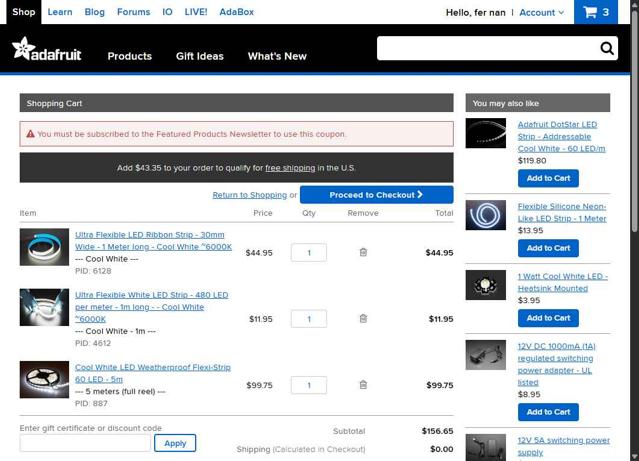The image size is (639, 461).
Task: Open Ultra Flexible White LED Strip 480 LED link
Action: 152,307
